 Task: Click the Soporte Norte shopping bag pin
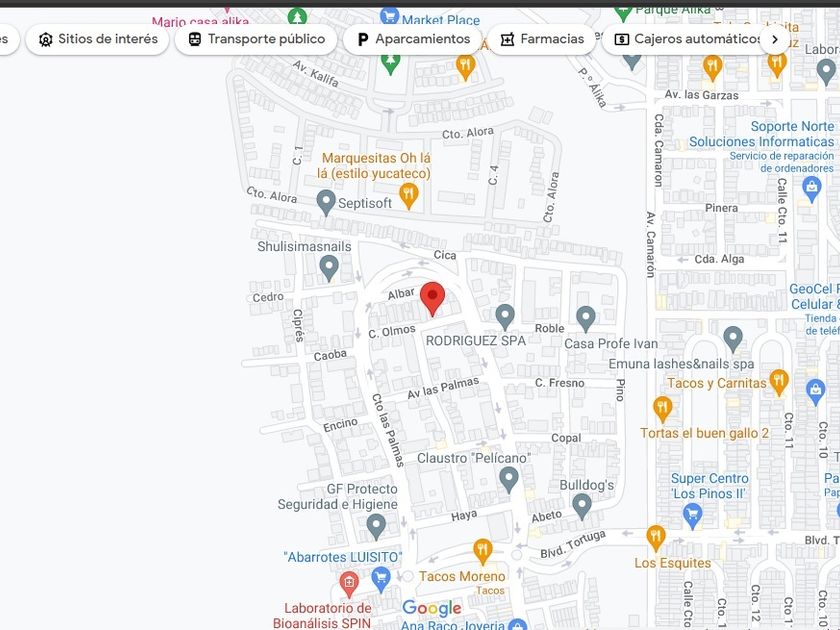coord(812,190)
